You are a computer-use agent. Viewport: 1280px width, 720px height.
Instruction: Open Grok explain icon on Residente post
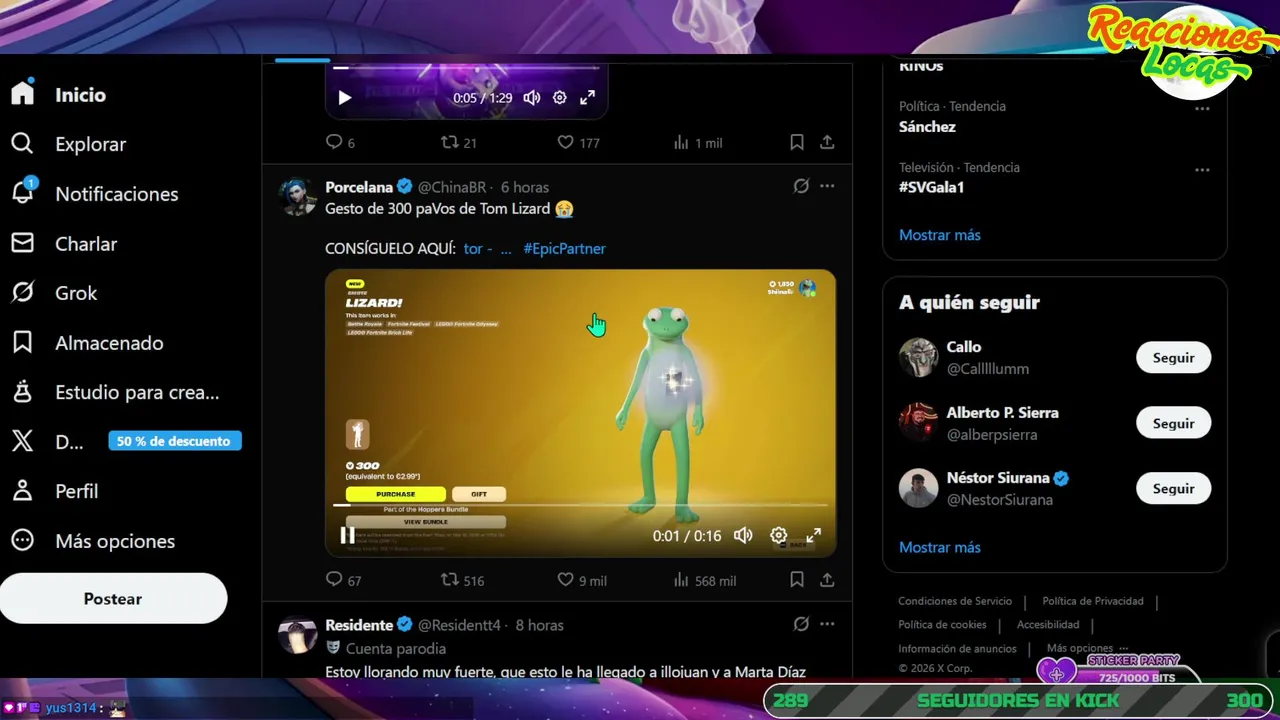click(801, 624)
